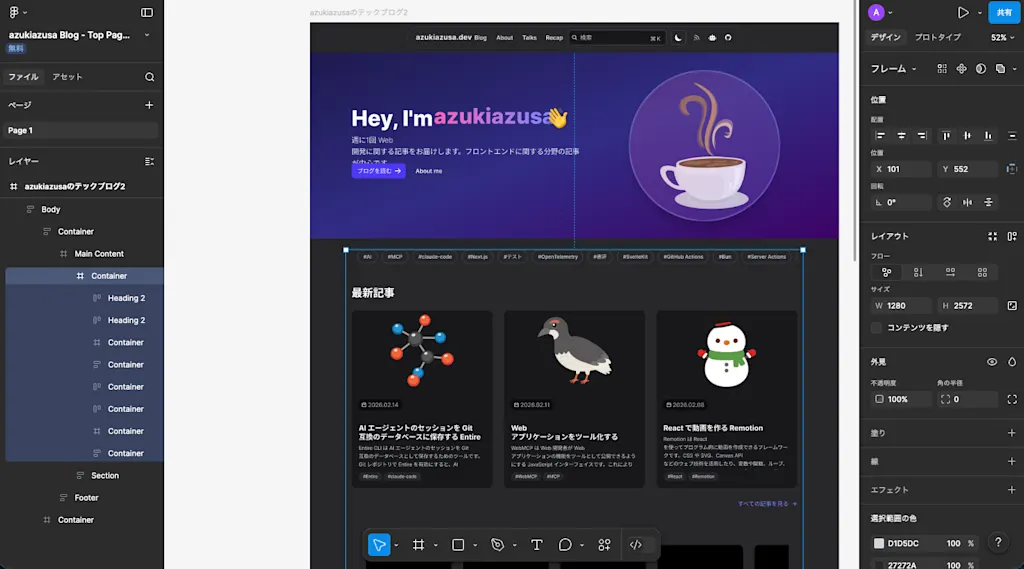The image size is (1024, 569).
Task: Switch to the プロトタイプ tab
Action: click(937, 37)
